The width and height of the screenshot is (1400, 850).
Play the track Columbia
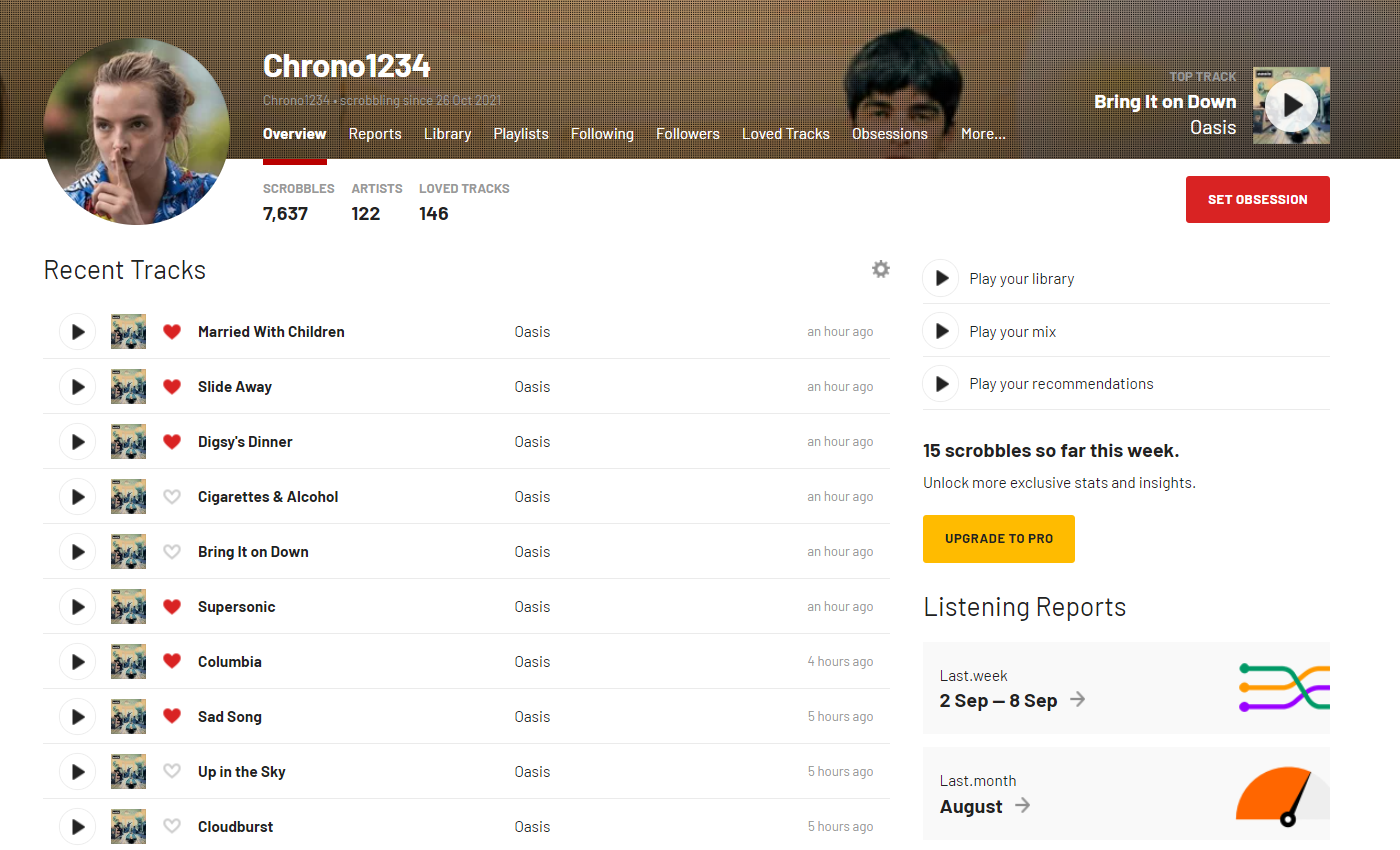(x=78, y=662)
